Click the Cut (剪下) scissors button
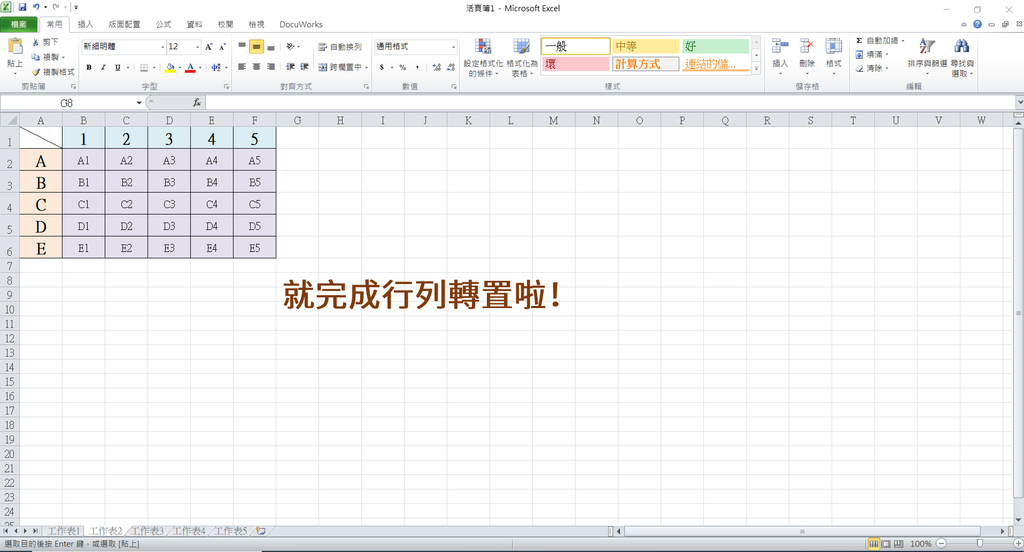1024x552 pixels. pyautogui.click(x=45, y=42)
